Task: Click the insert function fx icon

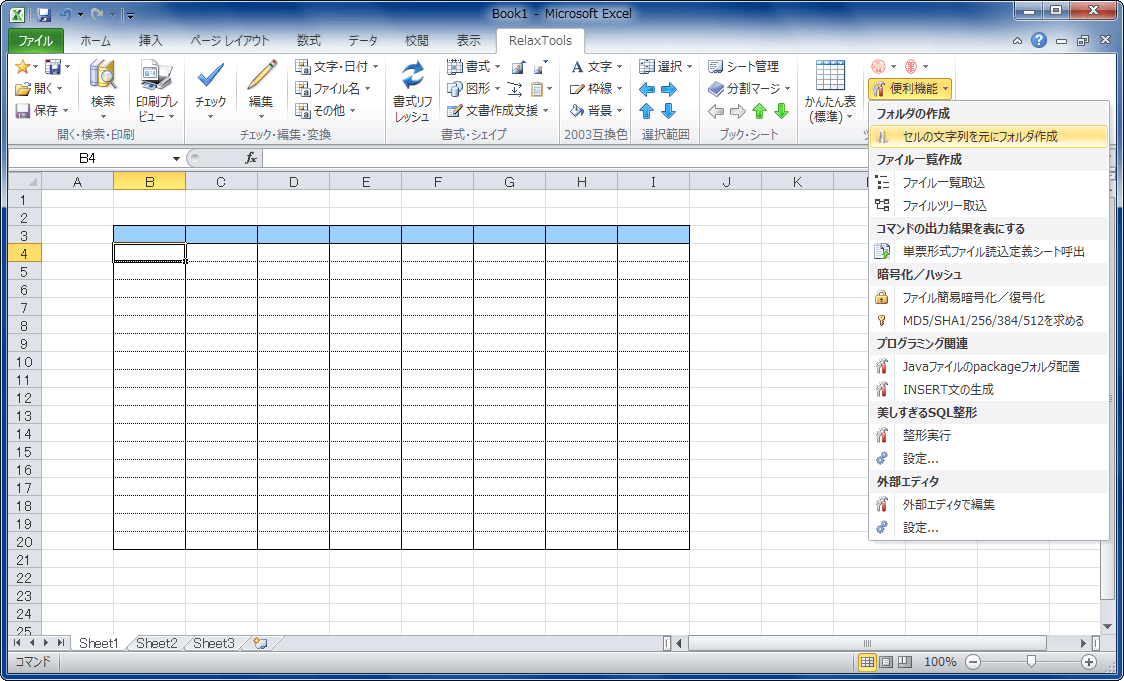Action: tap(251, 158)
